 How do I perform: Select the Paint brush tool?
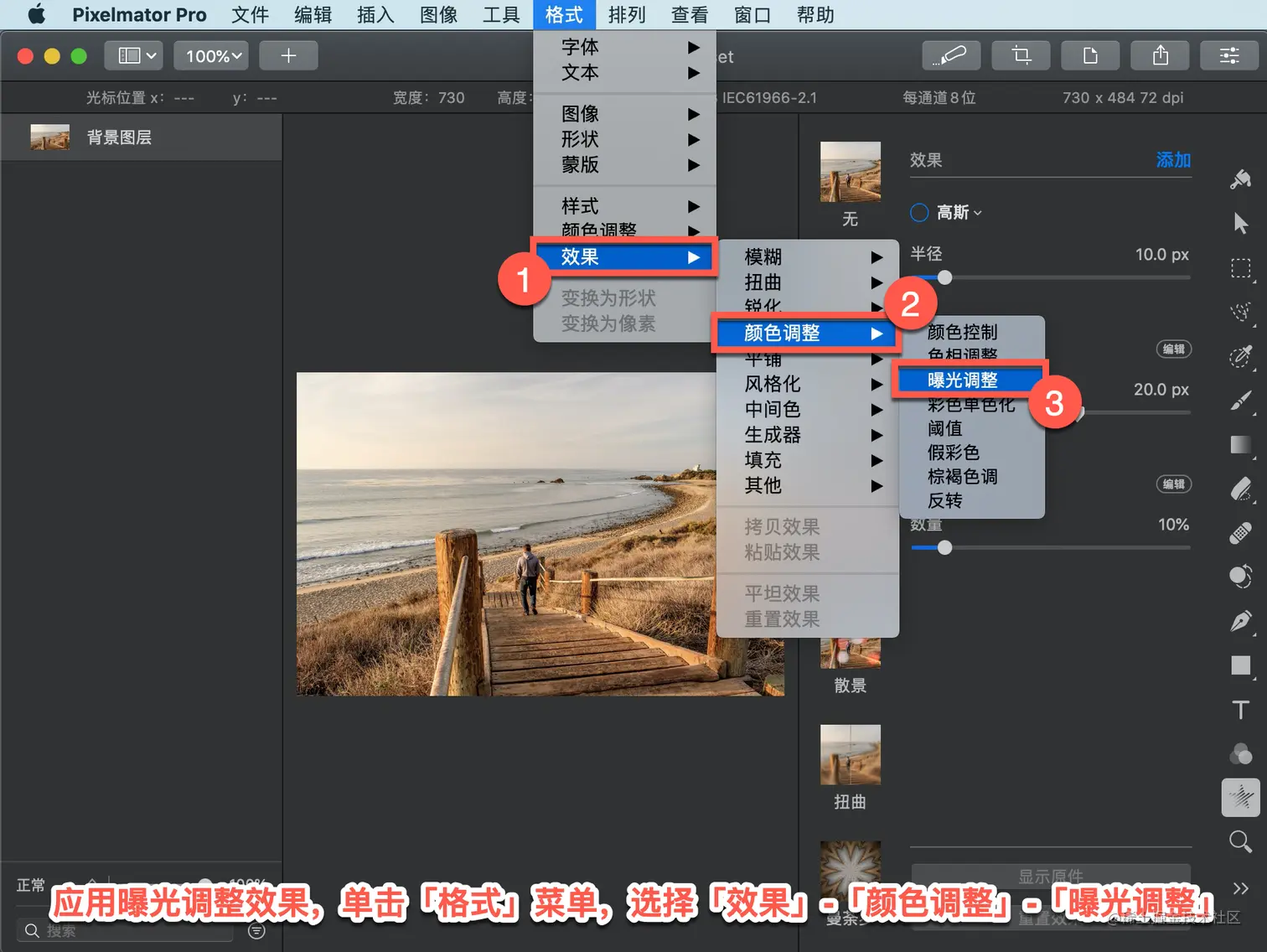[1241, 401]
